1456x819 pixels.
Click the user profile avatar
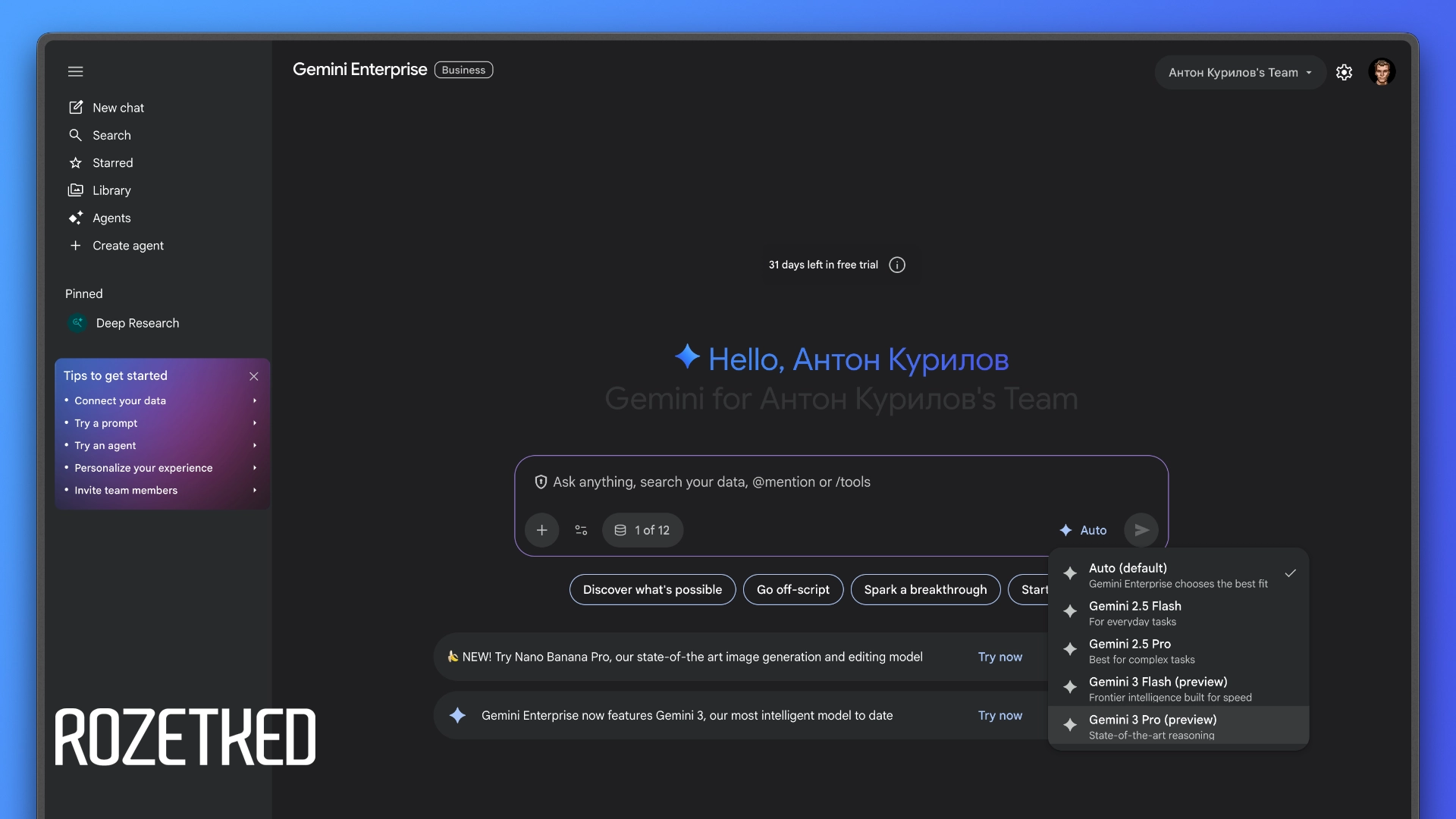coord(1382,72)
